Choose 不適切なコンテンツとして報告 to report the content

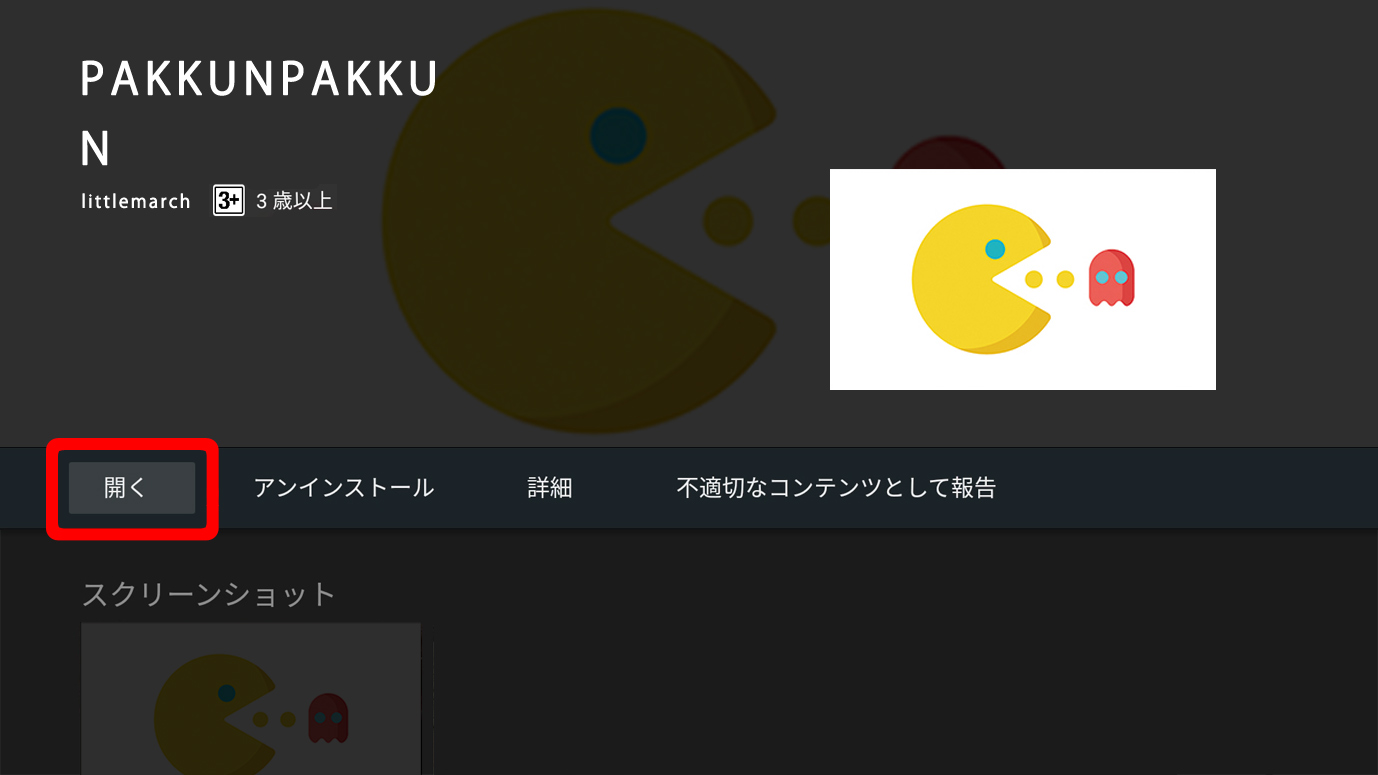pos(836,488)
